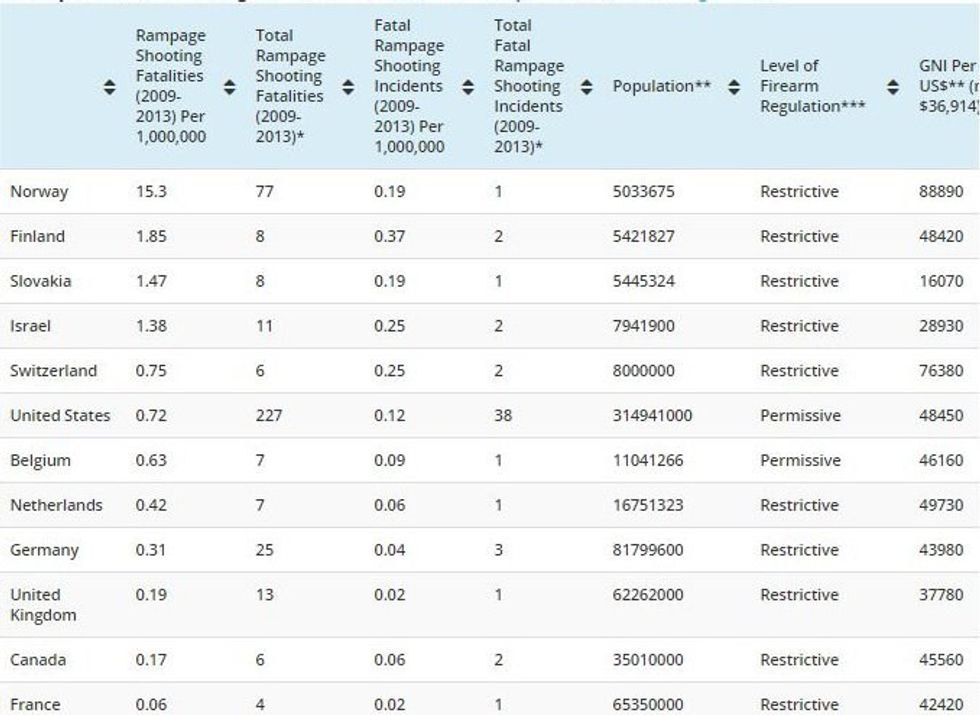Select the United States country cell

(60, 415)
